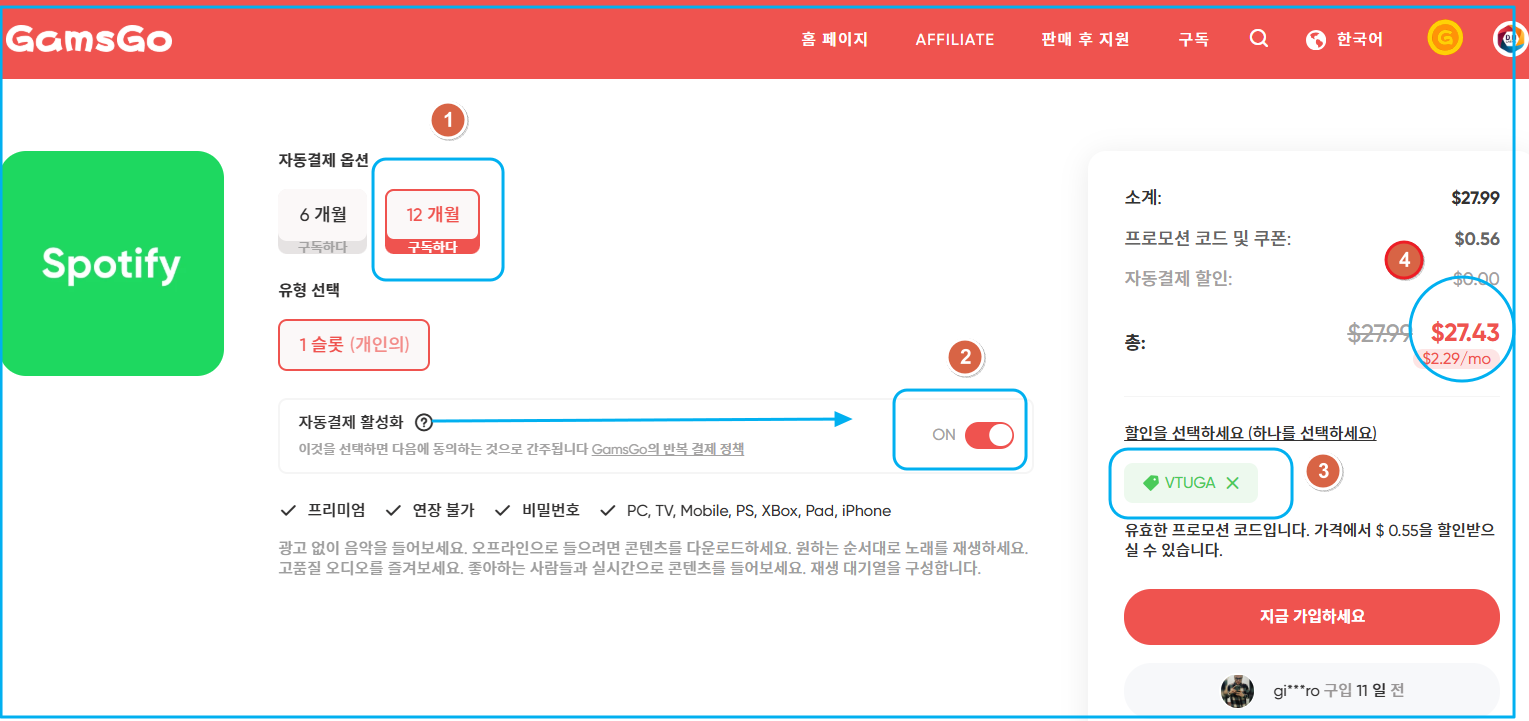Click the VTUGA coupon tag icon
Viewport: 1529px width, 721px height.
pos(1151,483)
